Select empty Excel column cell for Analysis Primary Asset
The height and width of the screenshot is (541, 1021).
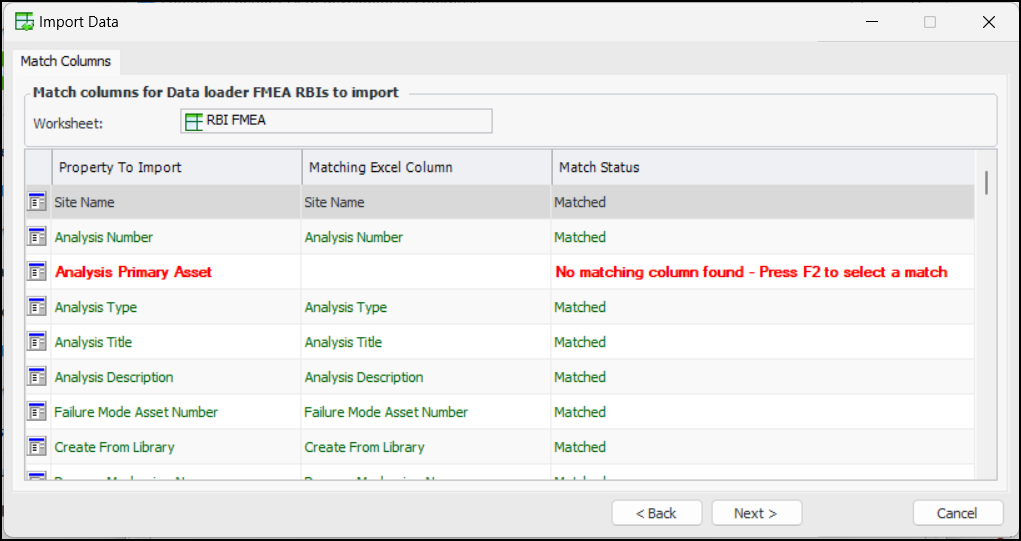click(x=426, y=272)
